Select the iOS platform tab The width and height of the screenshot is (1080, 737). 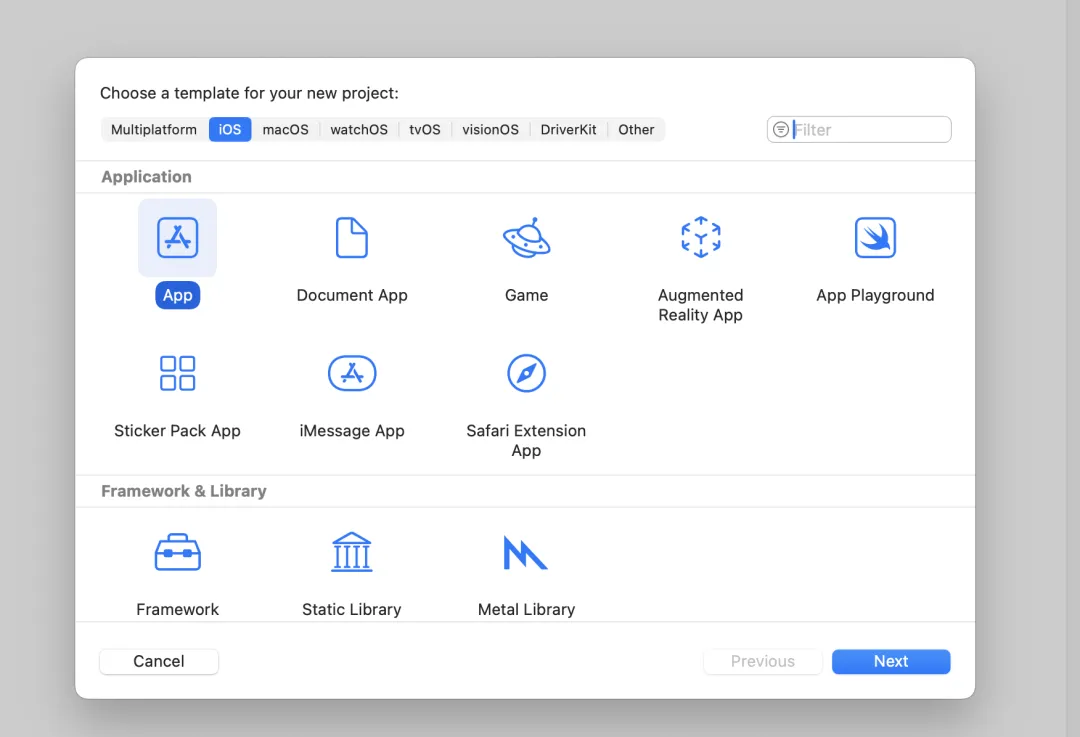pyautogui.click(x=230, y=129)
